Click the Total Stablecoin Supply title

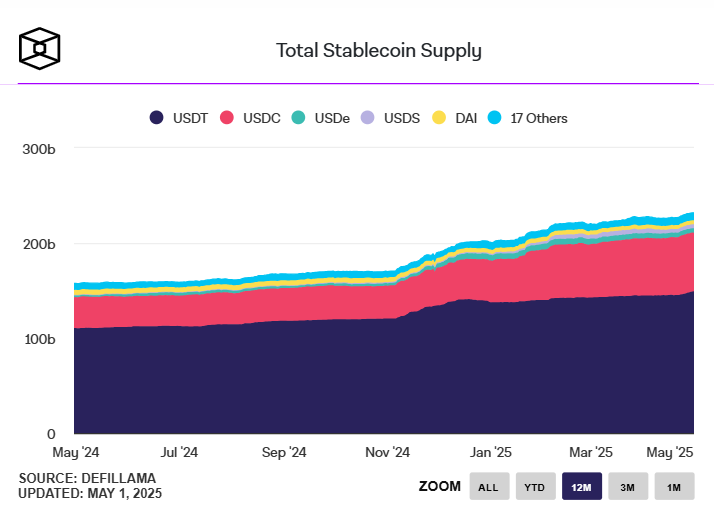378,50
